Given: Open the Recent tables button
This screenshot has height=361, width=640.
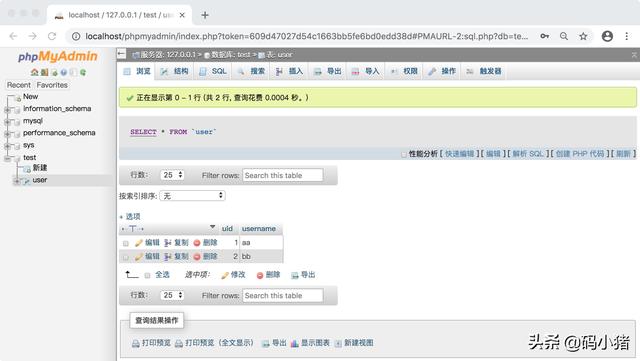Looking at the screenshot, I should pyautogui.click(x=19, y=85).
